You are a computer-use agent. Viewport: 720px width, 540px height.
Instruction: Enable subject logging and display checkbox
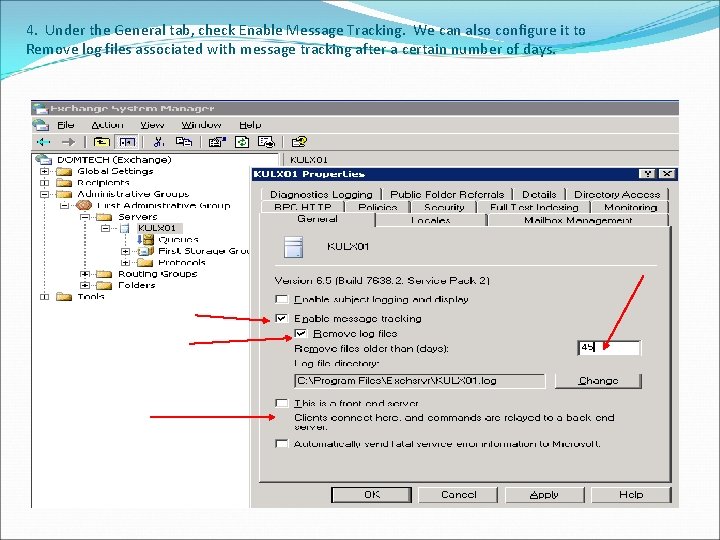[x=281, y=299]
